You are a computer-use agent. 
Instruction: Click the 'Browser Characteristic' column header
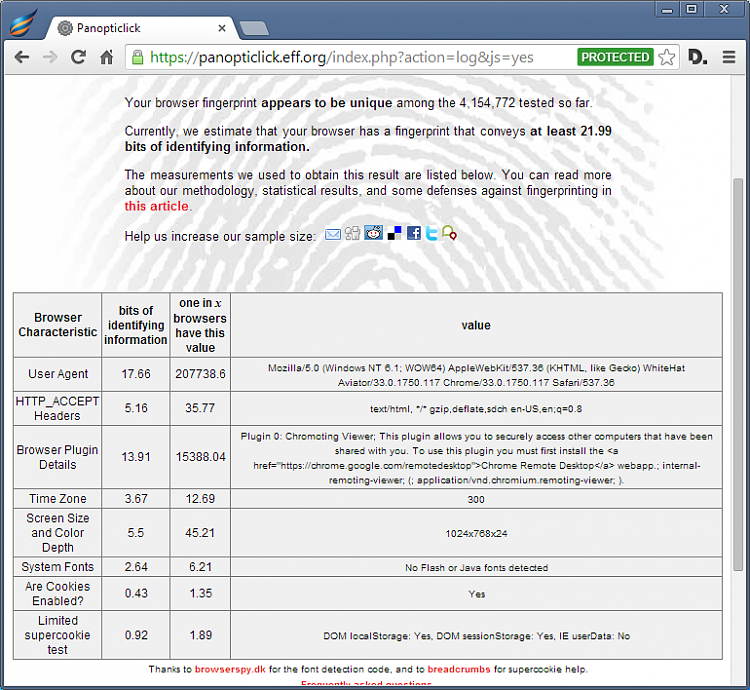pyautogui.click(x=58, y=325)
